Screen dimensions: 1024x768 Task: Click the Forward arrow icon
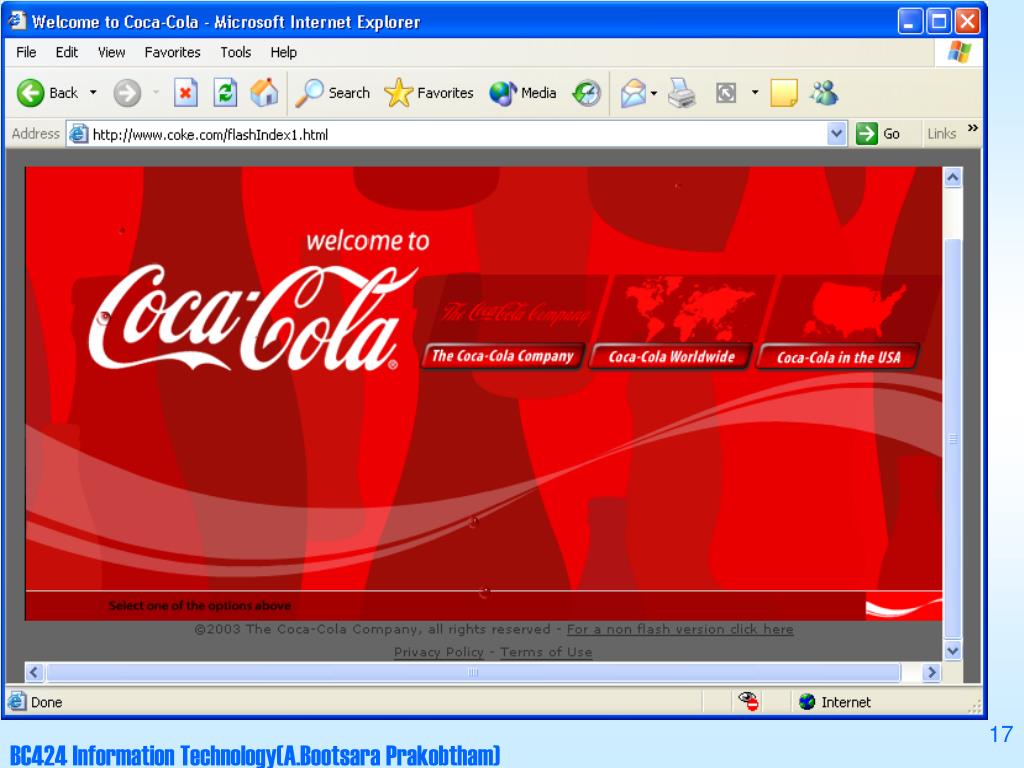point(127,93)
